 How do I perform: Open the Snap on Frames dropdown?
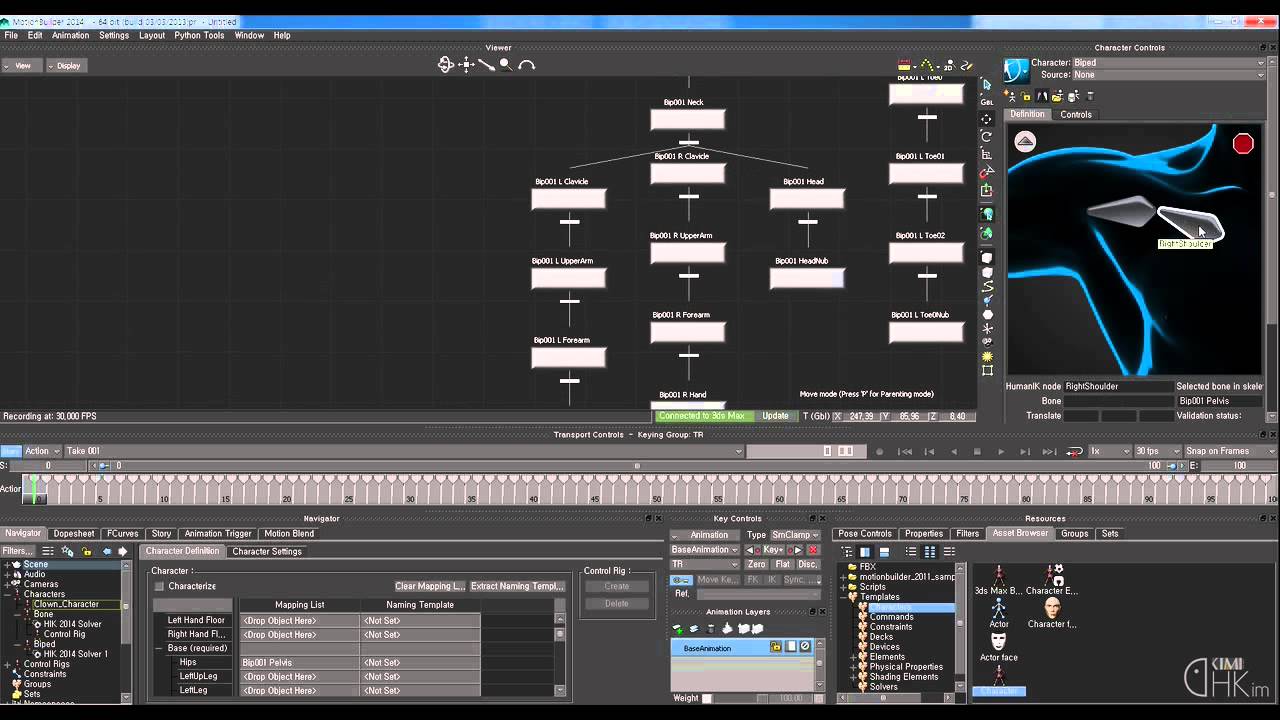click(1229, 451)
